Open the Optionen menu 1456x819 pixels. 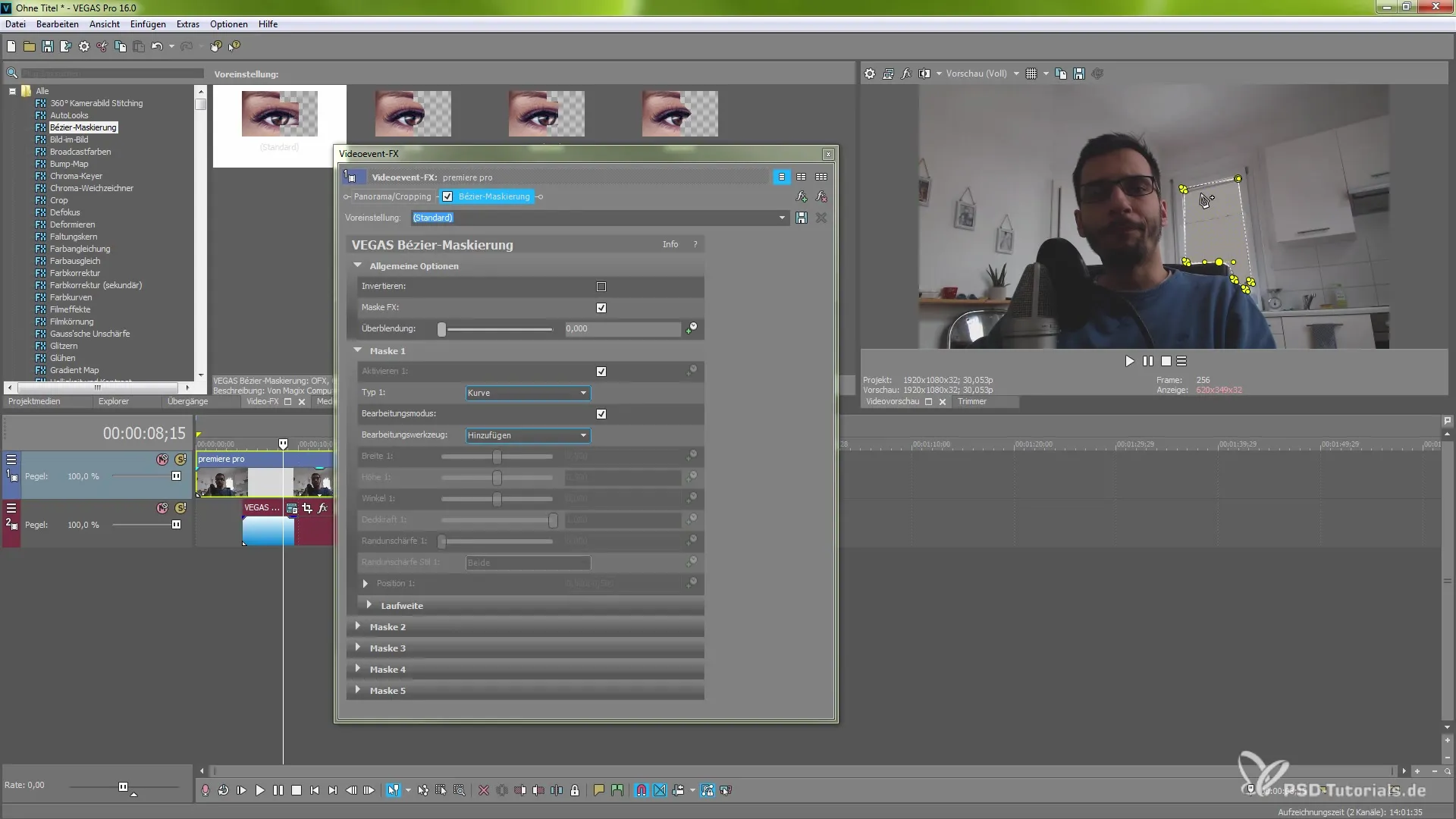click(x=229, y=24)
